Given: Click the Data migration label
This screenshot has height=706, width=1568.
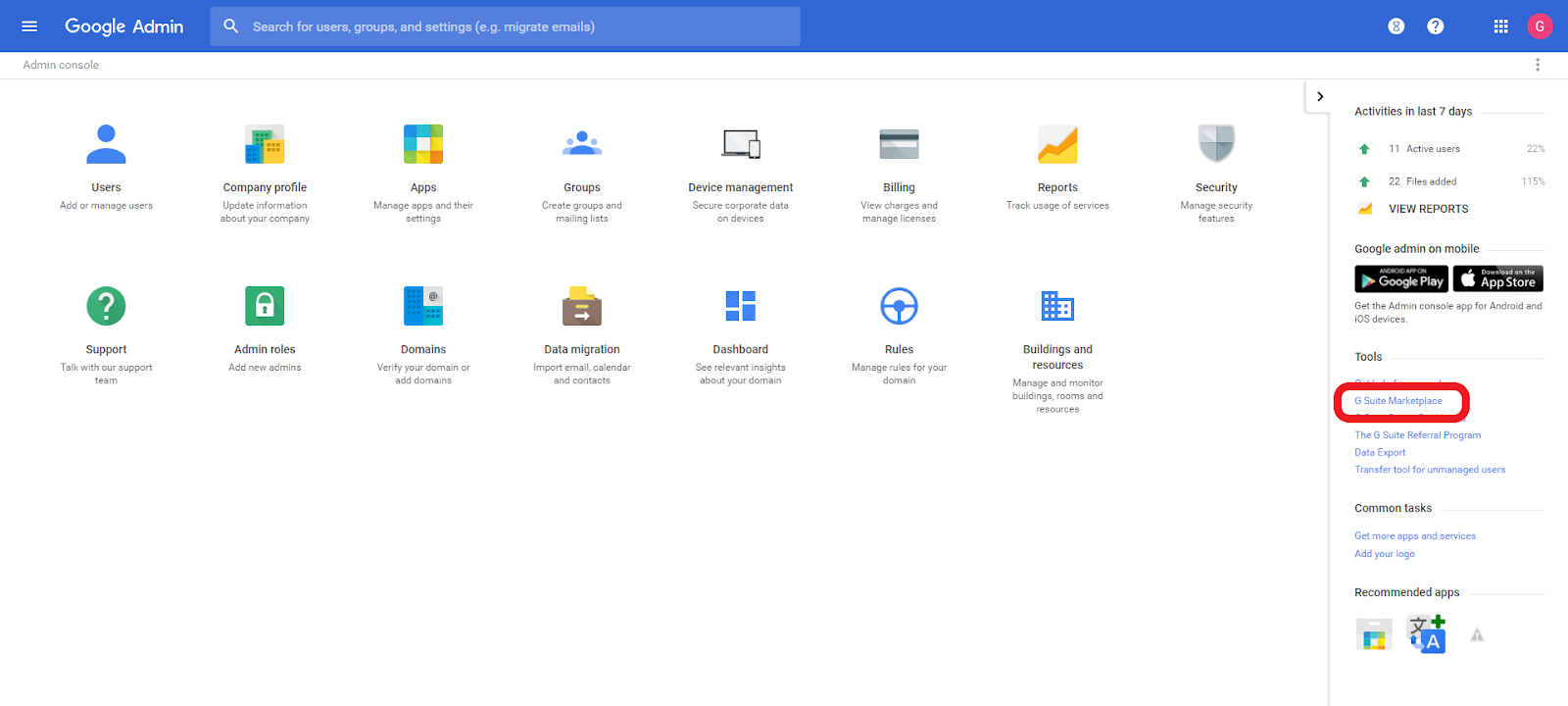Looking at the screenshot, I should click(582, 349).
